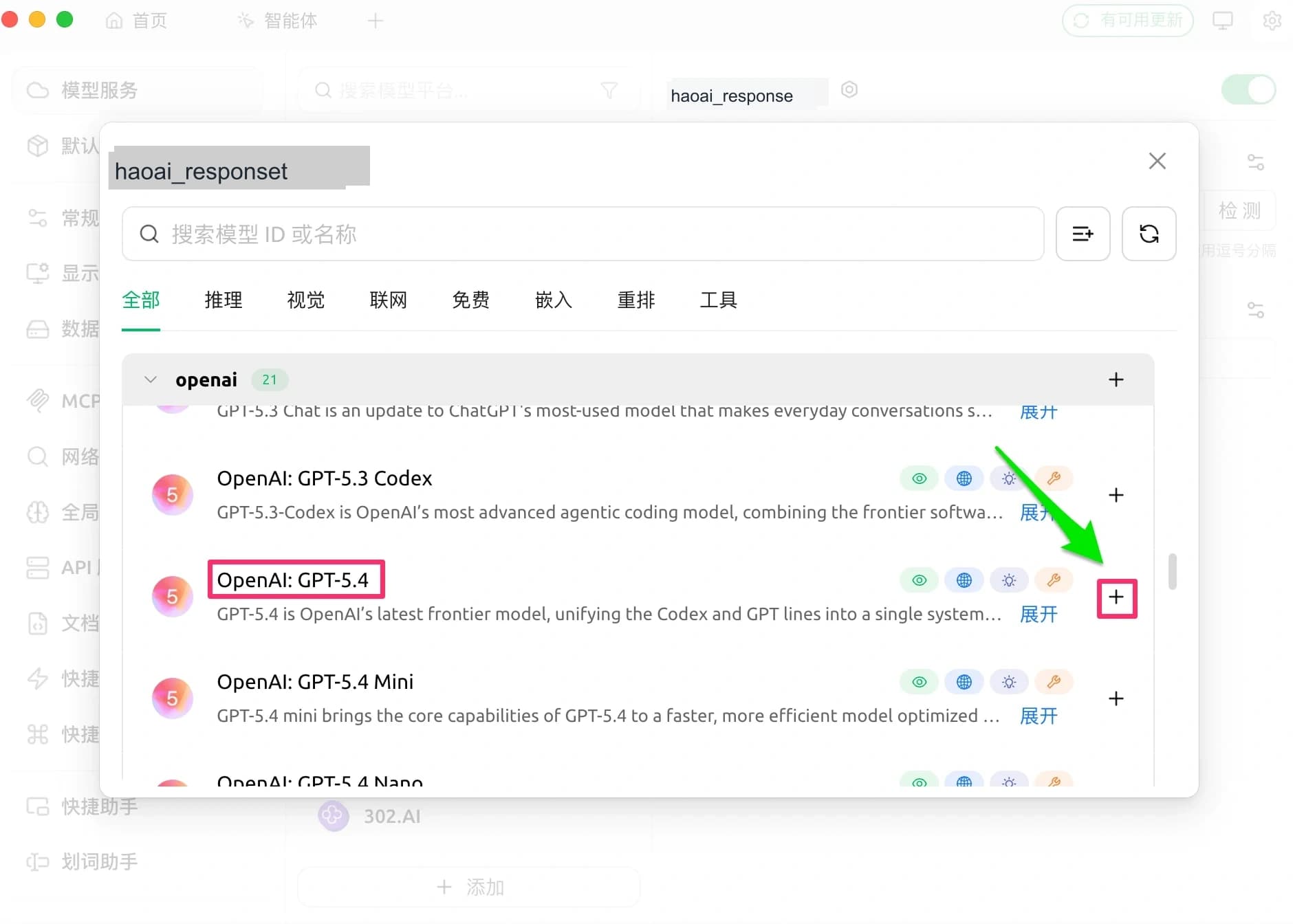
Task: Open the settings gear in title bar
Action: pyautogui.click(x=1272, y=21)
